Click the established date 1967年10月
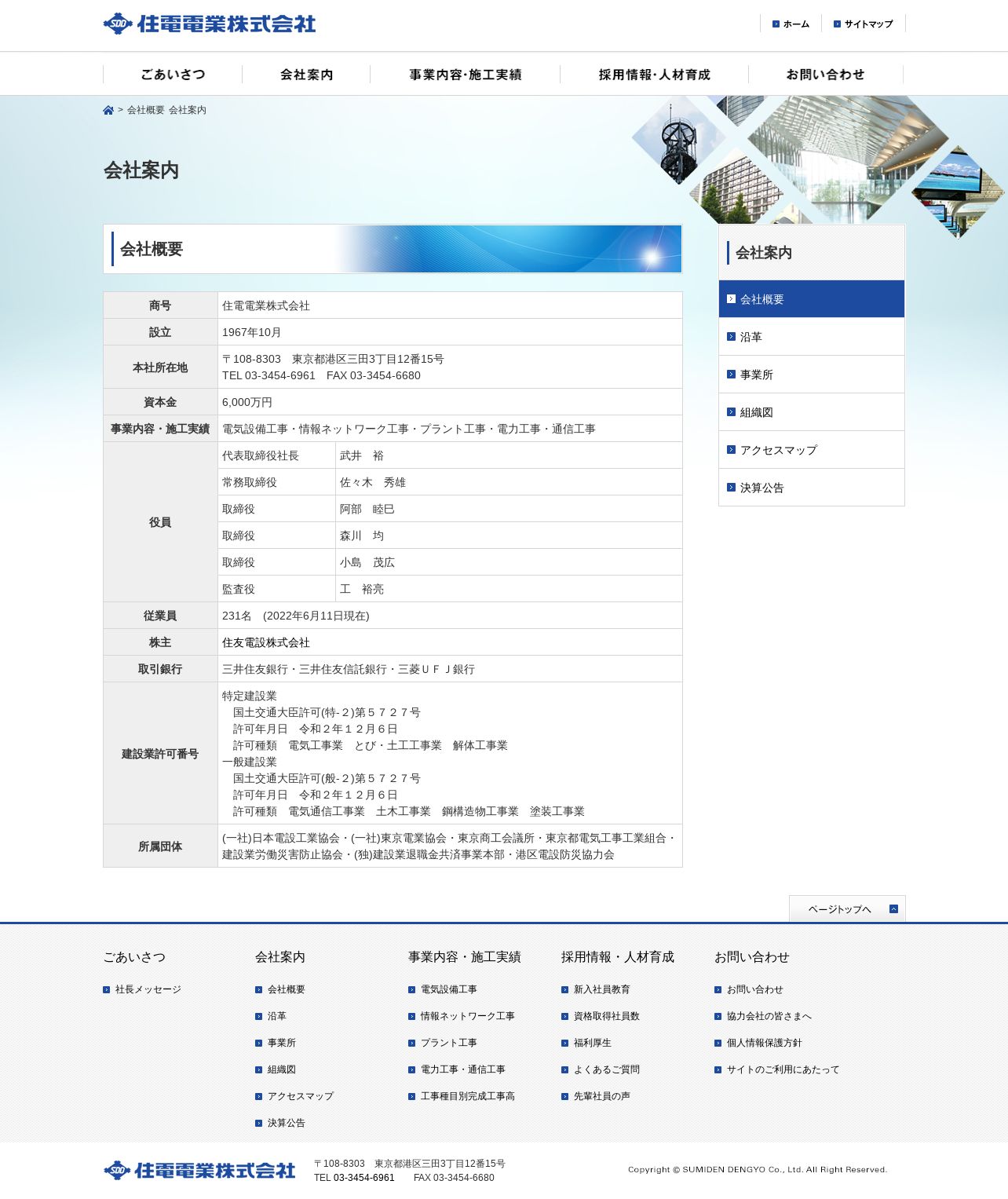 pos(251,332)
